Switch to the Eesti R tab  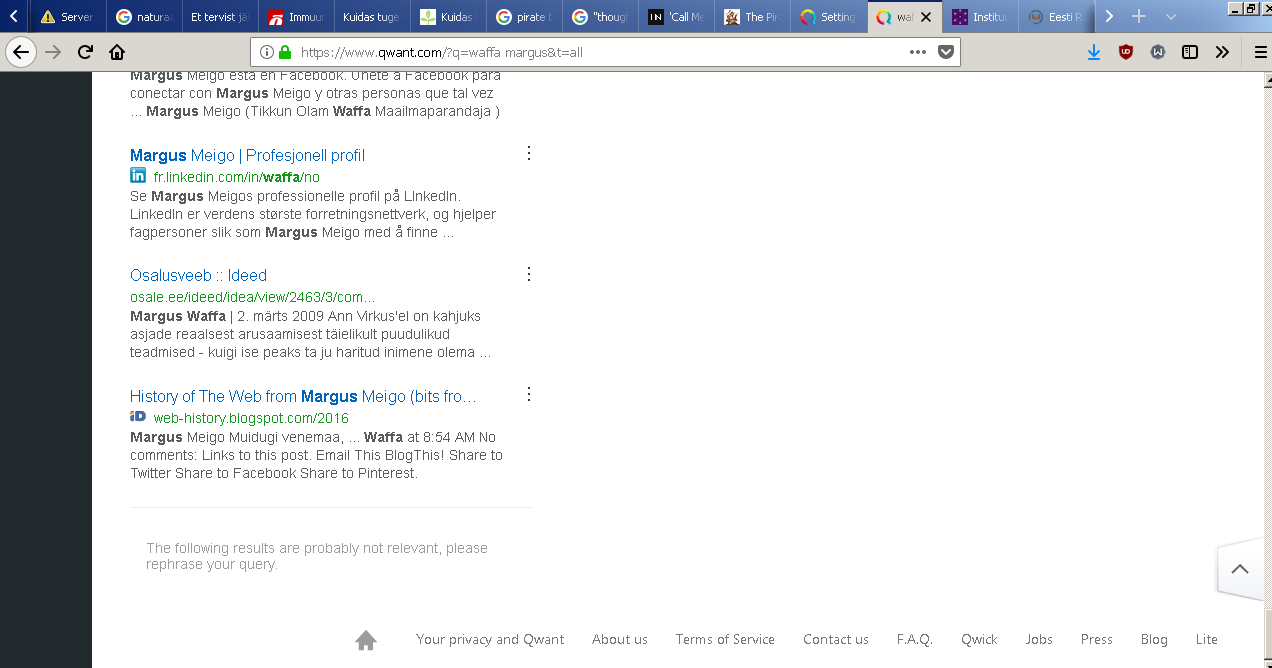coord(1055,17)
